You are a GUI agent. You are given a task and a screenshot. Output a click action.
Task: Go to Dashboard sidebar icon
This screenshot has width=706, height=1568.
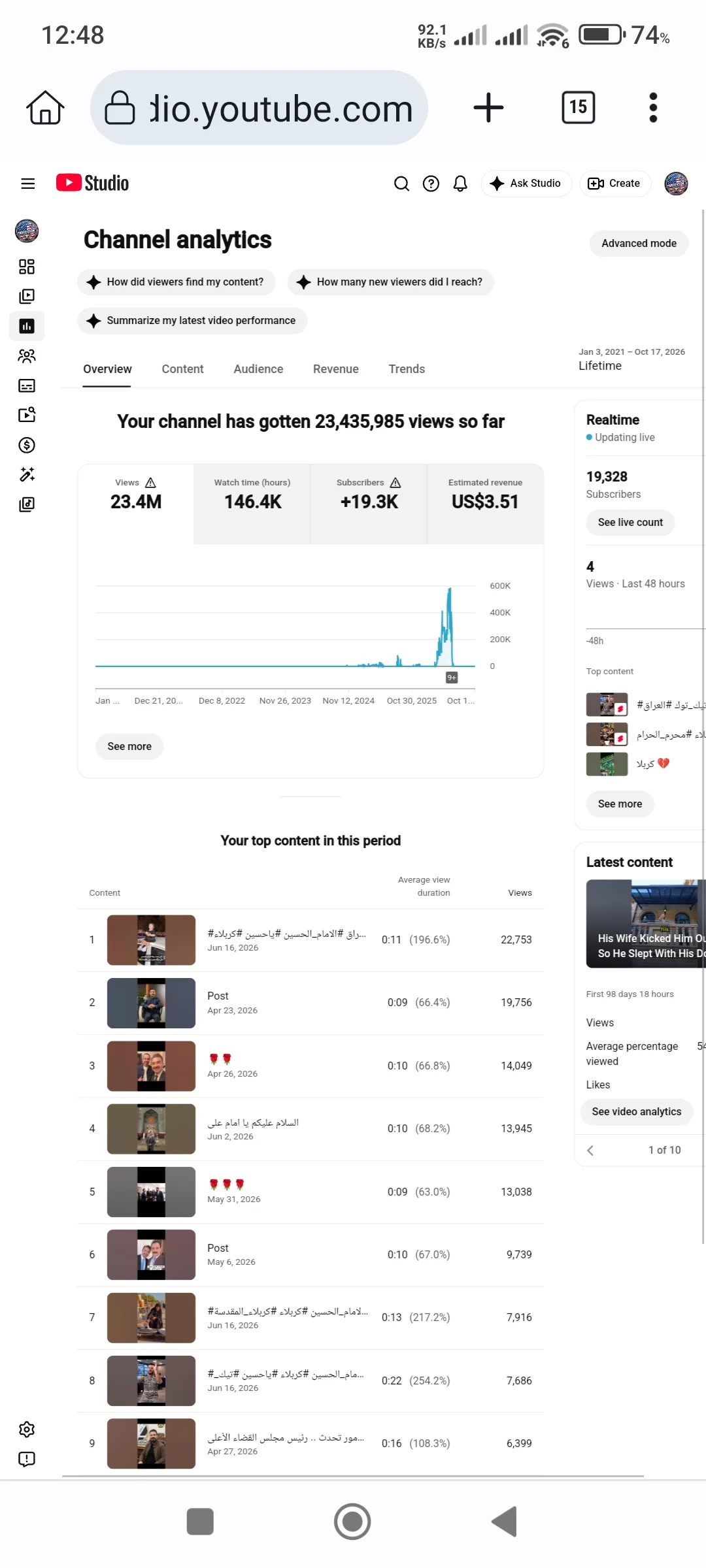pyautogui.click(x=27, y=267)
